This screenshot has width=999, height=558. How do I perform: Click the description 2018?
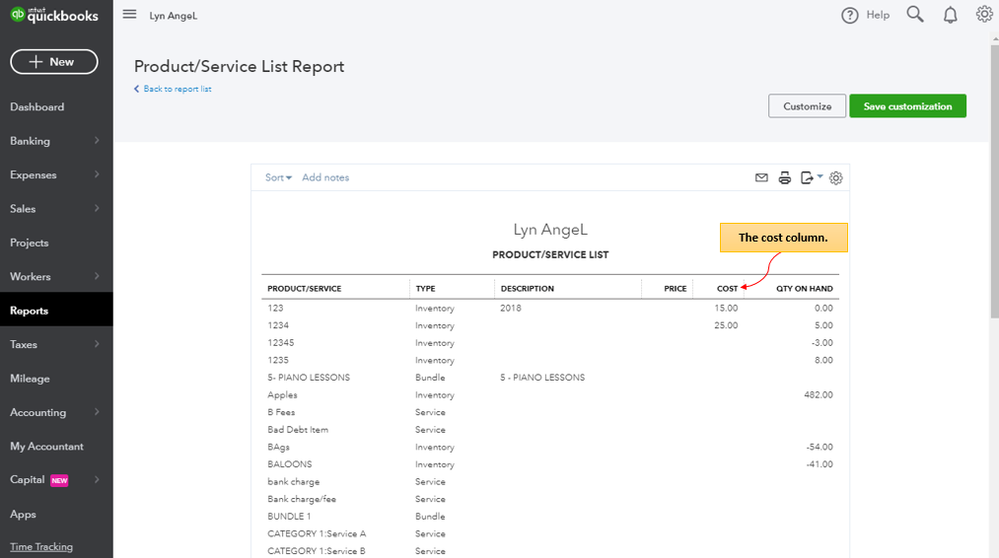[510, 308]
